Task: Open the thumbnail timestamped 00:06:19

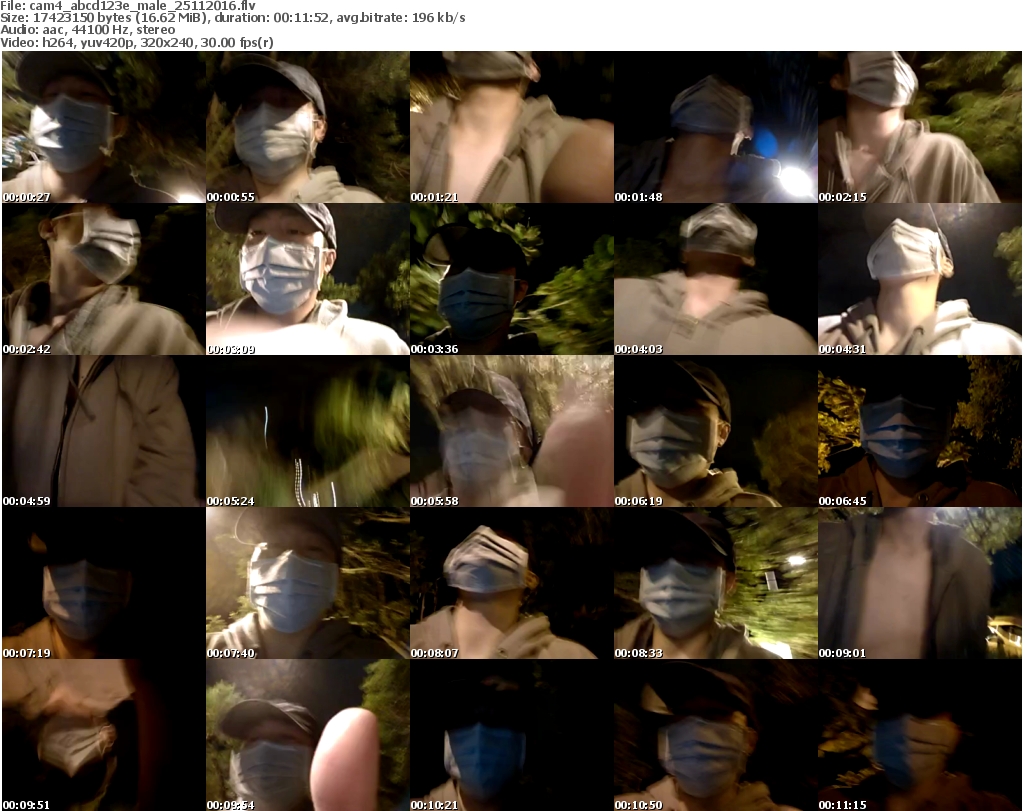Action: click(x=716, y=431)
